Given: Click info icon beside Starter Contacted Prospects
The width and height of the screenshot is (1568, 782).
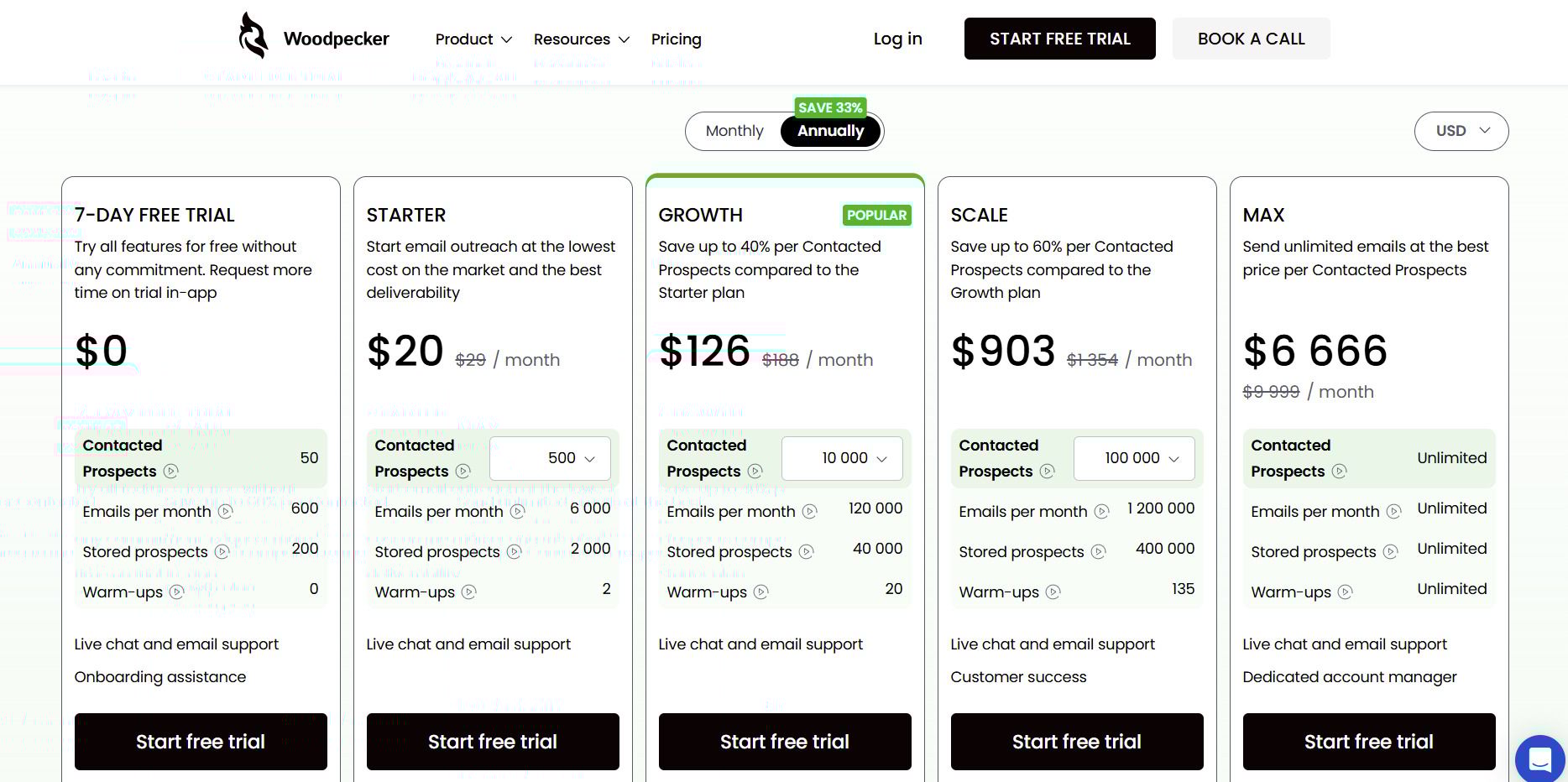Looking at the screenshot, I should pyautogui.click(x=463, y=472).
